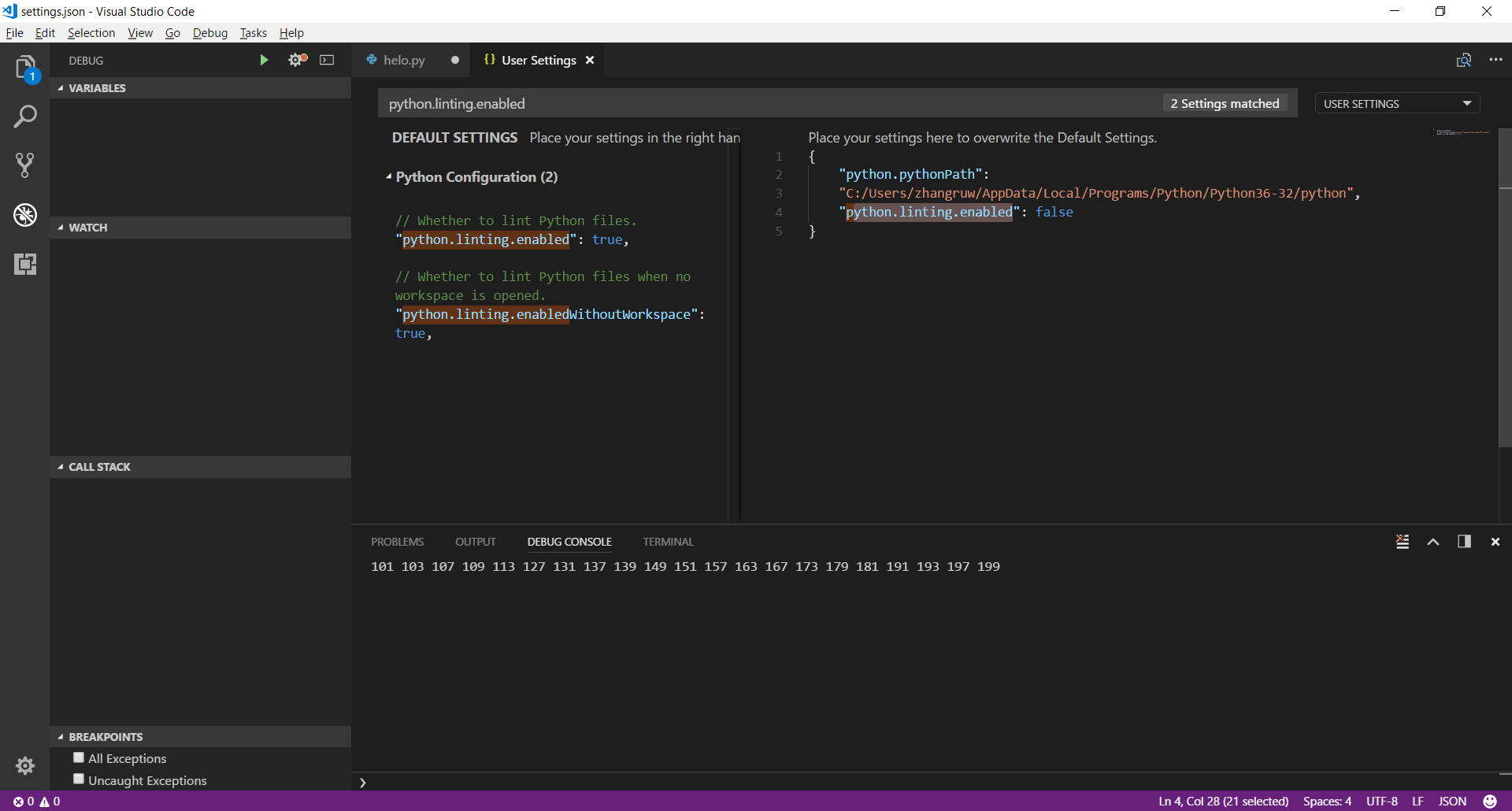
Task: Collapse the Call Stack section
Action: point(200,467)
